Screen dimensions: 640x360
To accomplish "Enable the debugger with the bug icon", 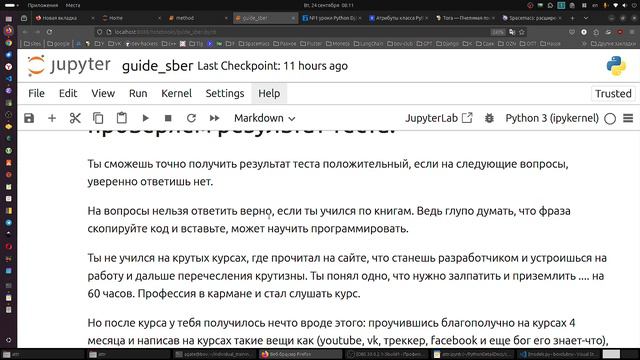I will [x=489, y=118].
